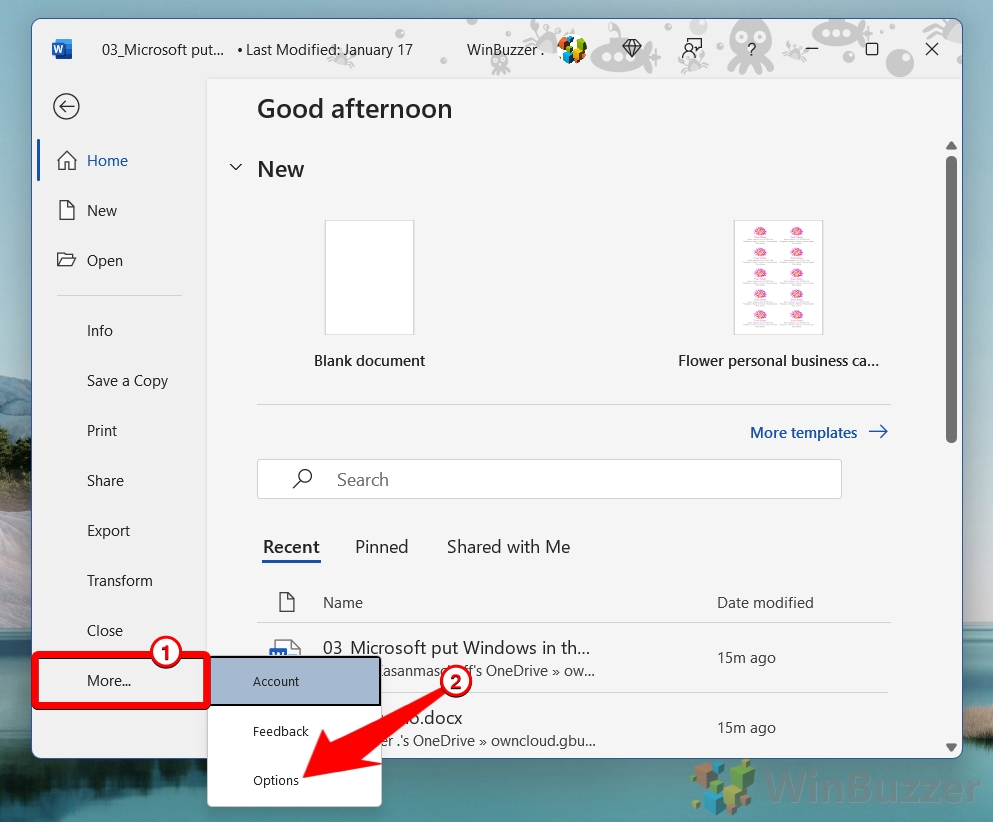The width and height of the screenshot is (993, 822).
Task: Open the WinBuzzer profile picture icon
Action: click(572, 49)
